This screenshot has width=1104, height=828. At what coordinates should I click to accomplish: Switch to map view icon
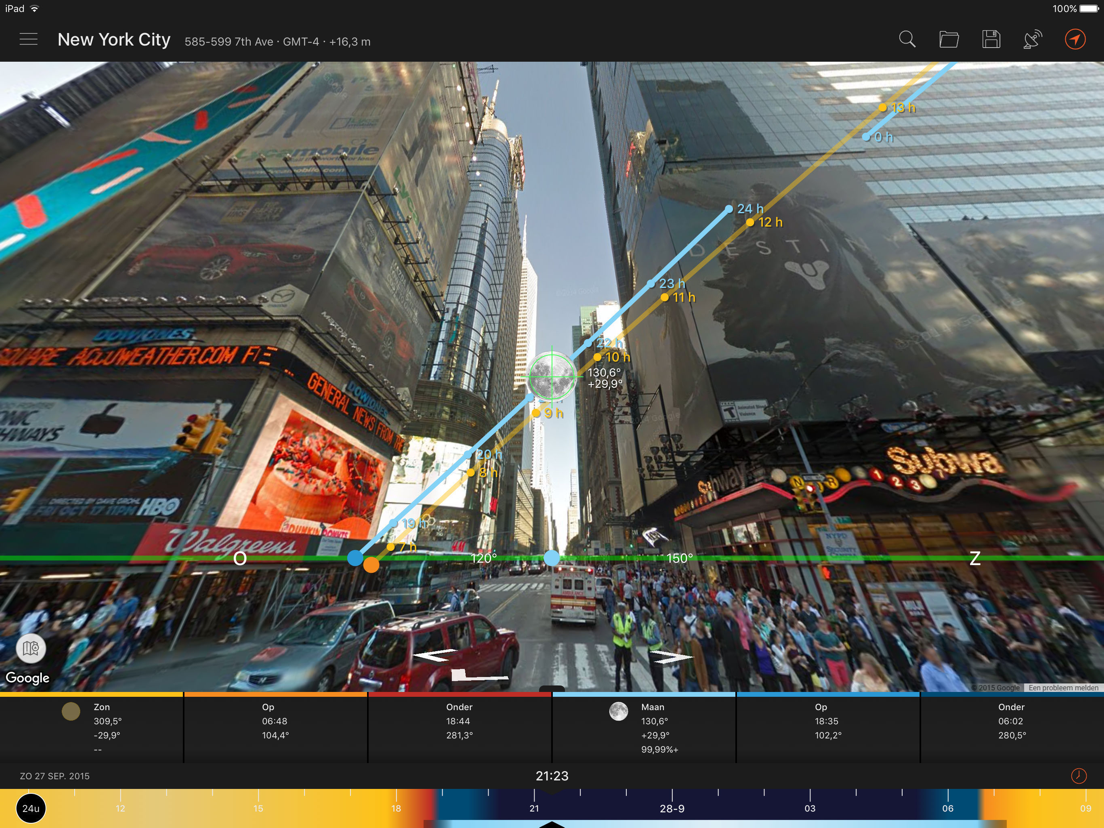pyautogui.click(x=30, y=648)
